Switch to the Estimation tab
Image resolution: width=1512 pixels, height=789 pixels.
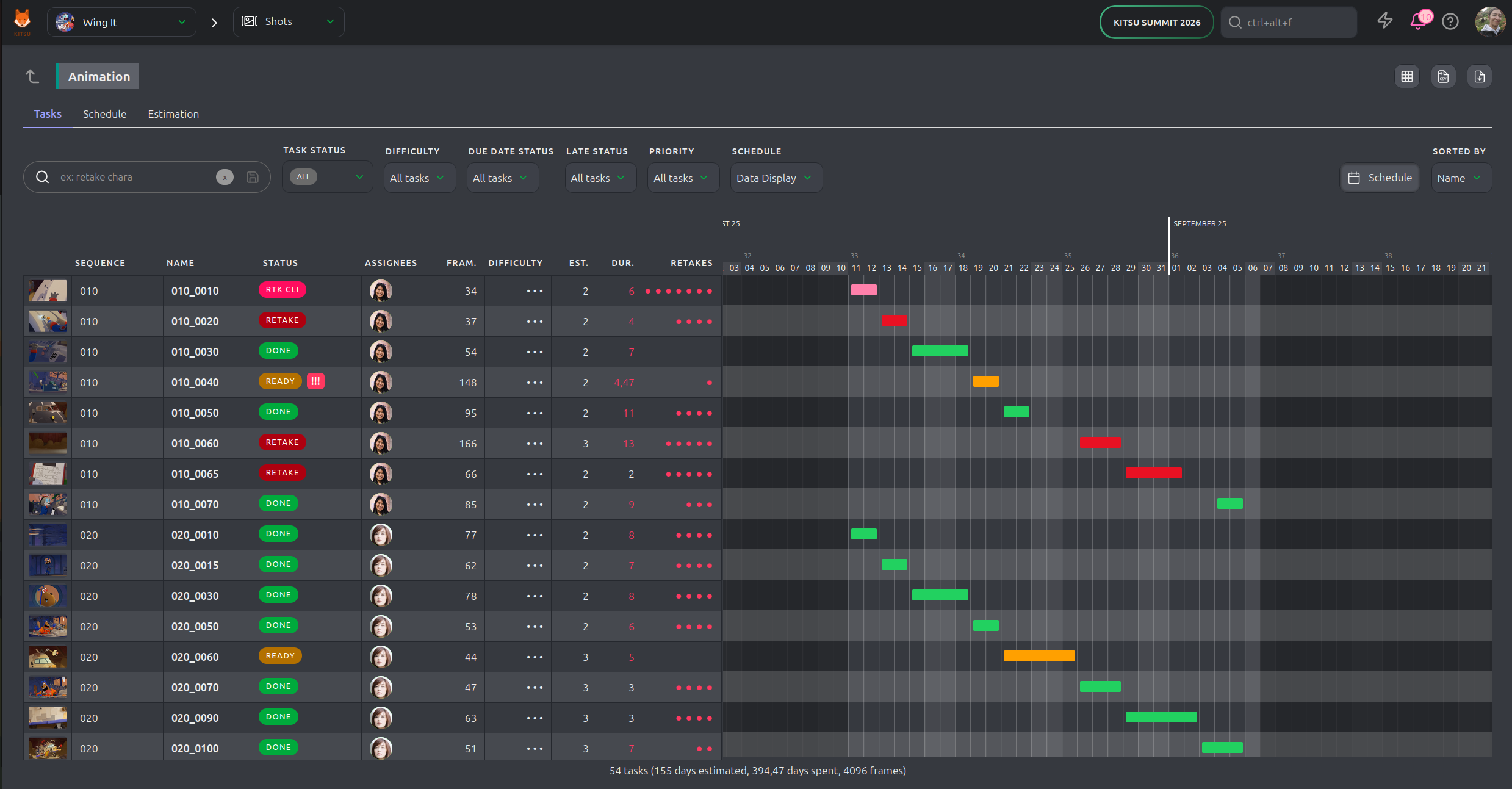coord(173,114)
